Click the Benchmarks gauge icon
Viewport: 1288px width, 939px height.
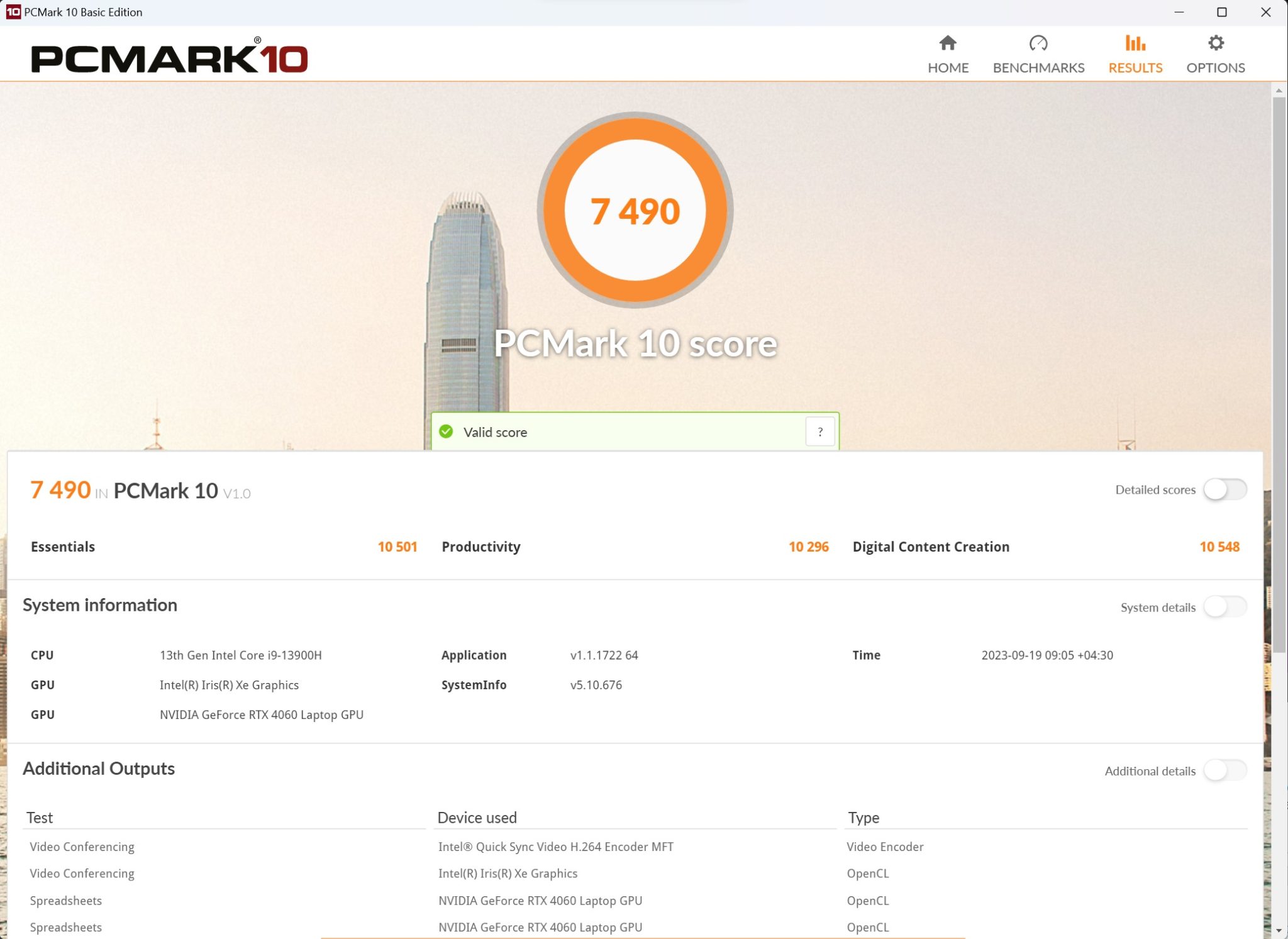1038,43
